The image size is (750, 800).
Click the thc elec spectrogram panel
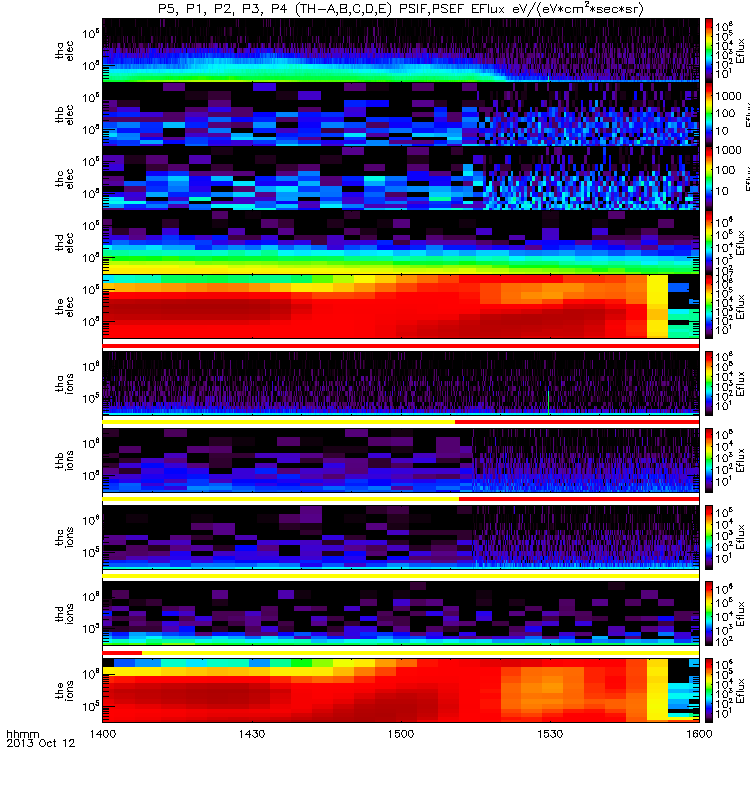(x=401, y=178)
